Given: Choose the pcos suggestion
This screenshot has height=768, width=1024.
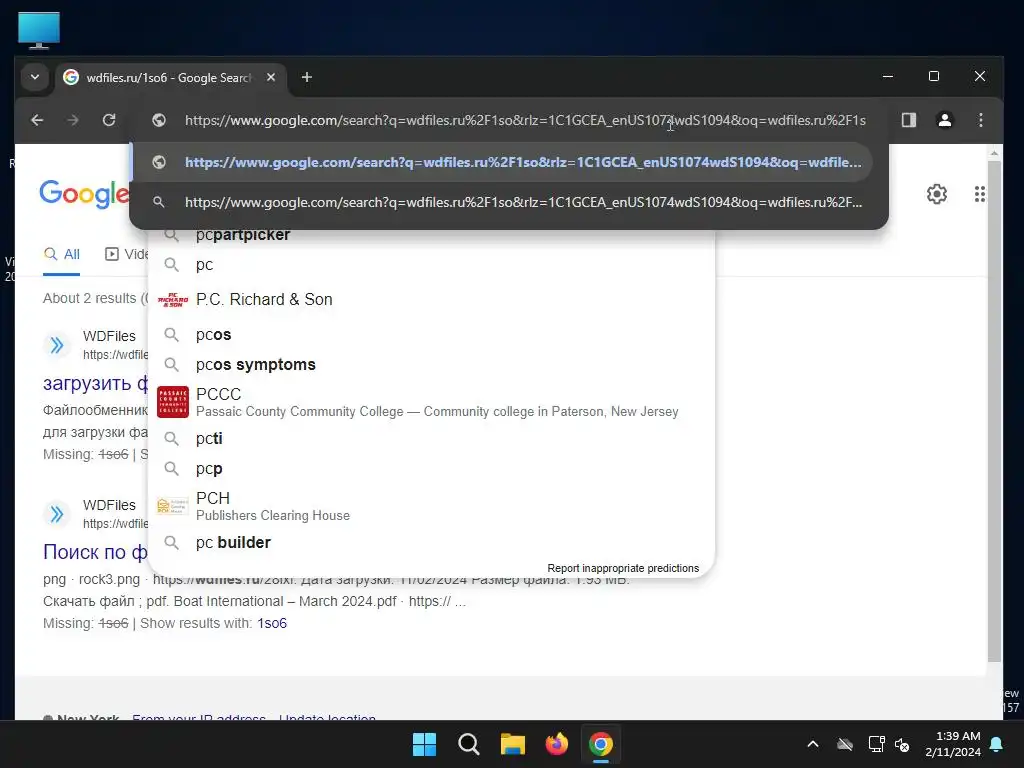Looking at the screenshot, I should click(x=431, y=334).
